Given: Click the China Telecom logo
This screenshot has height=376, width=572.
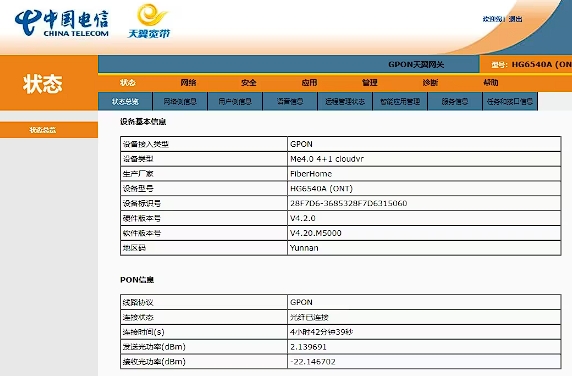Looking at the screenshot, I should pos(62,23).
